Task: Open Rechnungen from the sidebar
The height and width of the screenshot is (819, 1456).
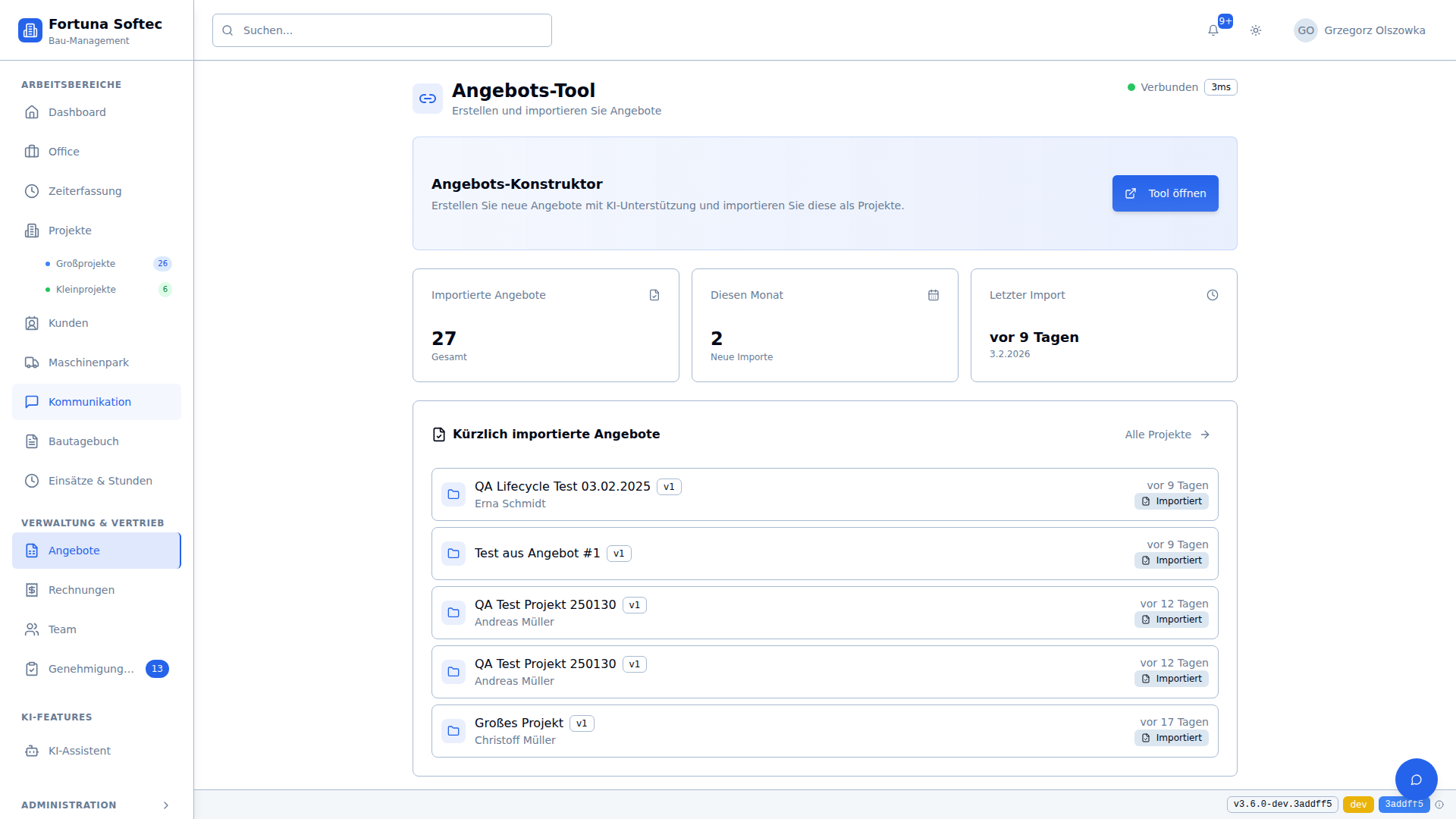Action: (81, 590)
